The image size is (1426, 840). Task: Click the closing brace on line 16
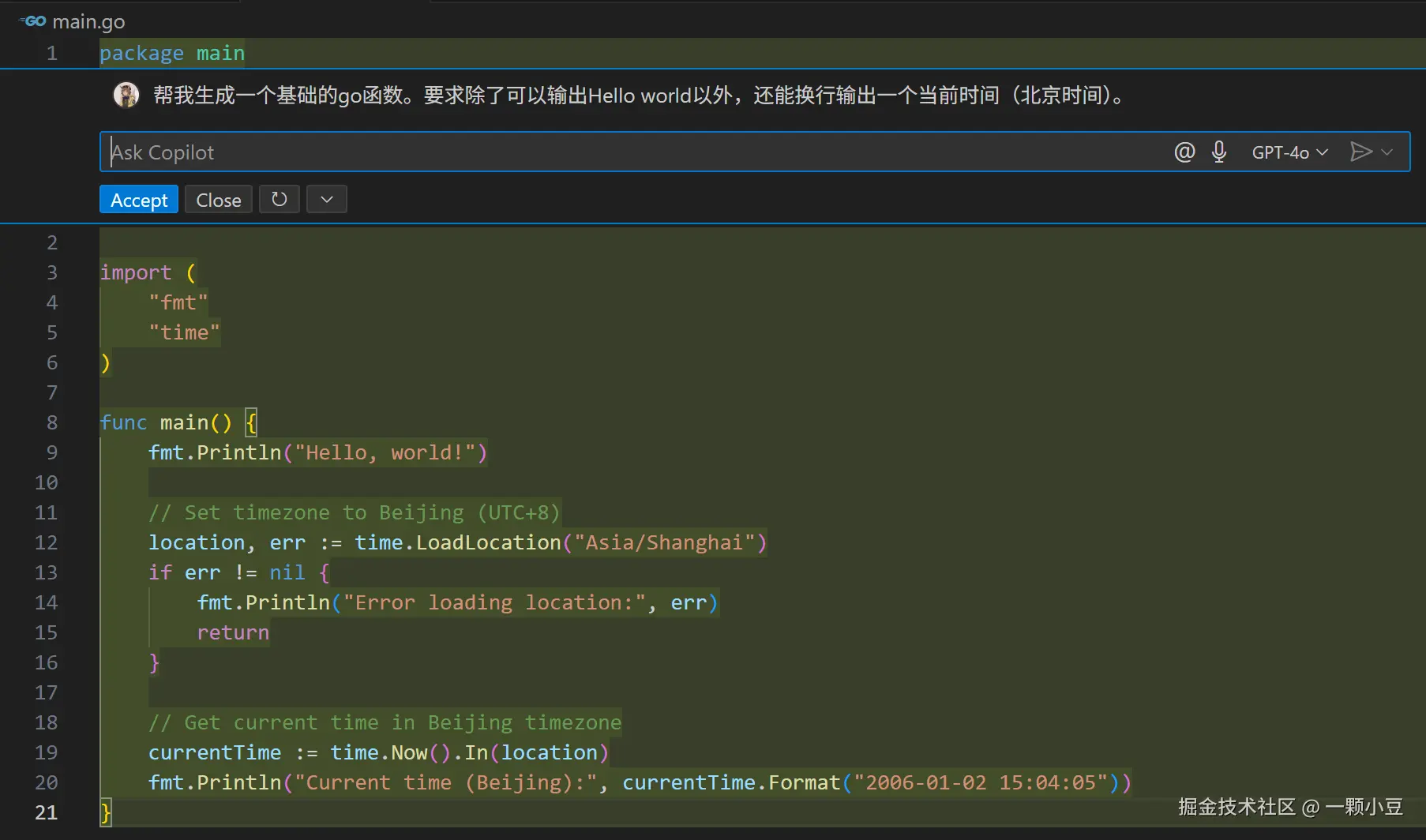[155, 662]
